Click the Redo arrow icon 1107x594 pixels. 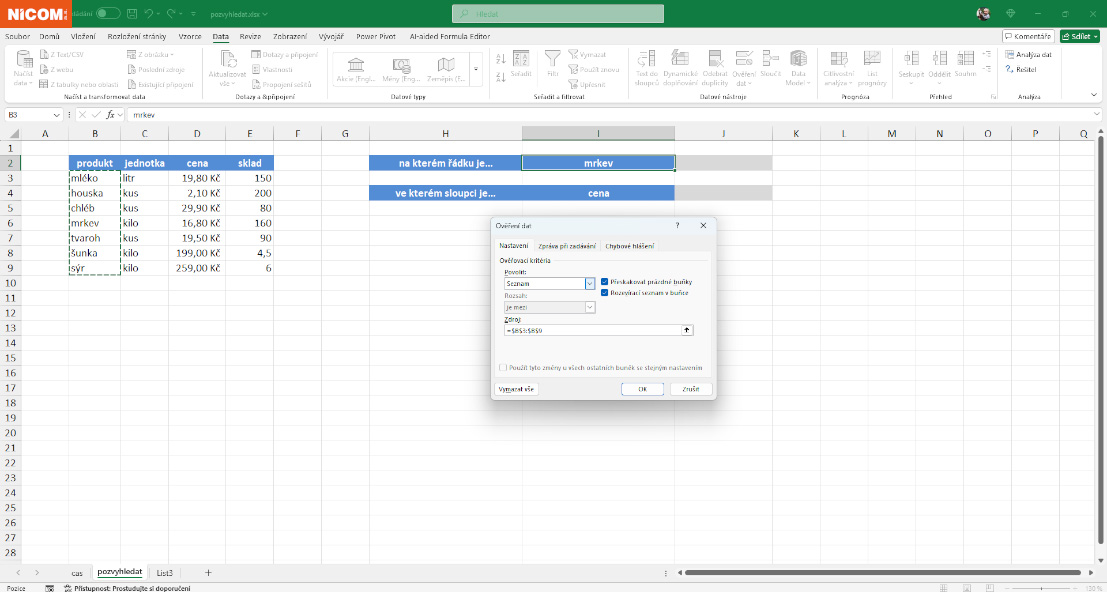click(171, 13)
